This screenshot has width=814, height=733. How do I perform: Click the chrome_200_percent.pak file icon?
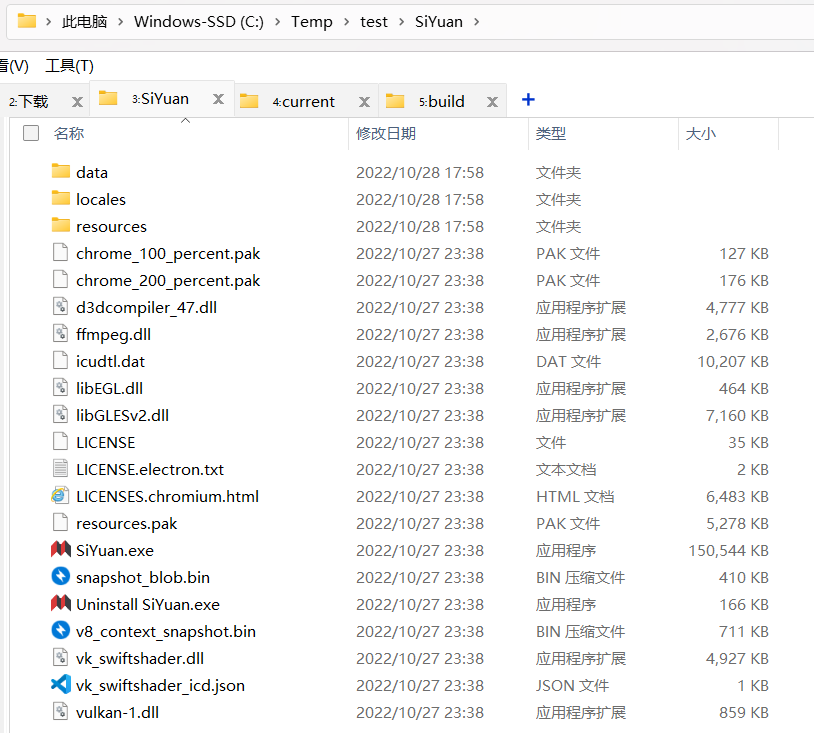click(61, 280)
